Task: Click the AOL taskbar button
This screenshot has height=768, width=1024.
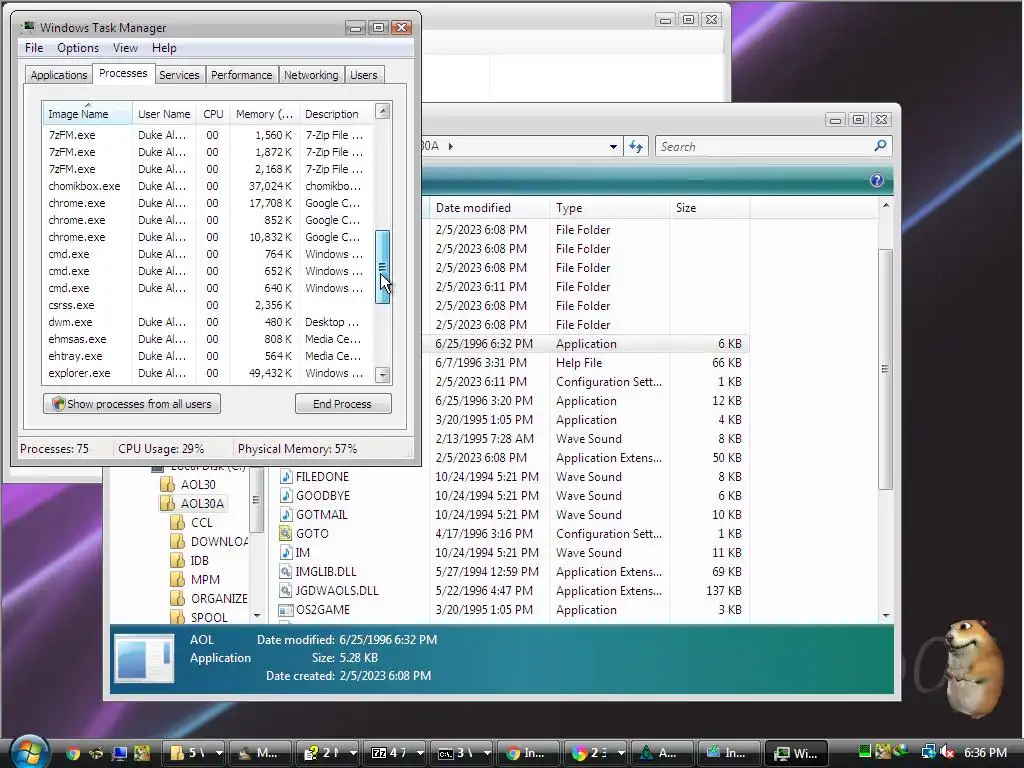Action: coord(660,753)
